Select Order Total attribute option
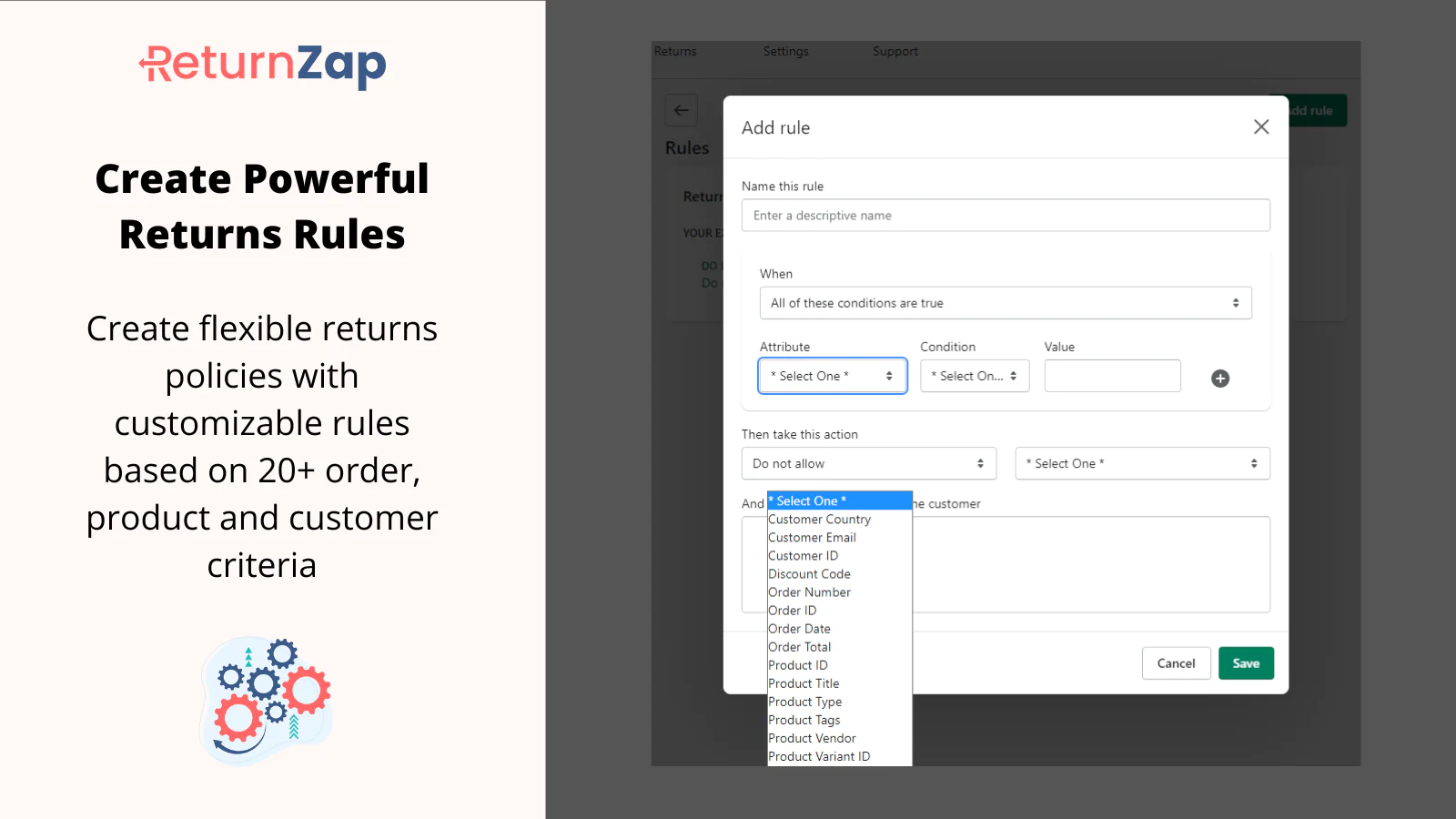Image resolution: width=1456 pixels, height=819 pixels. [799, 647]
